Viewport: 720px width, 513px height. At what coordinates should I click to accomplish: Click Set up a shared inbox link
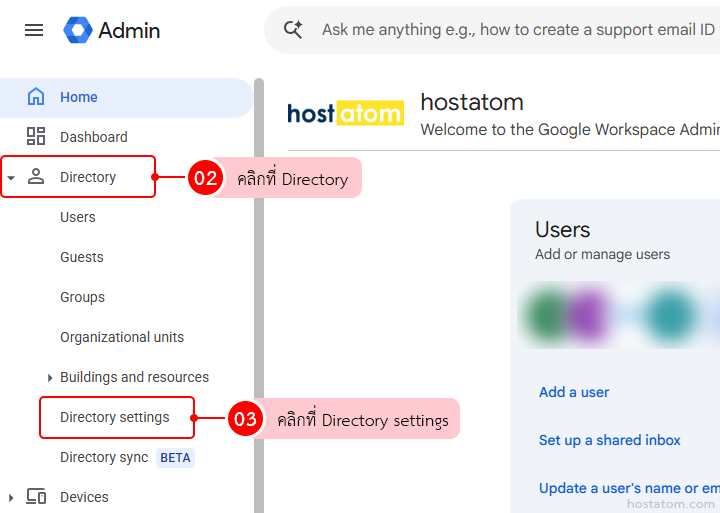click(609, 440)
